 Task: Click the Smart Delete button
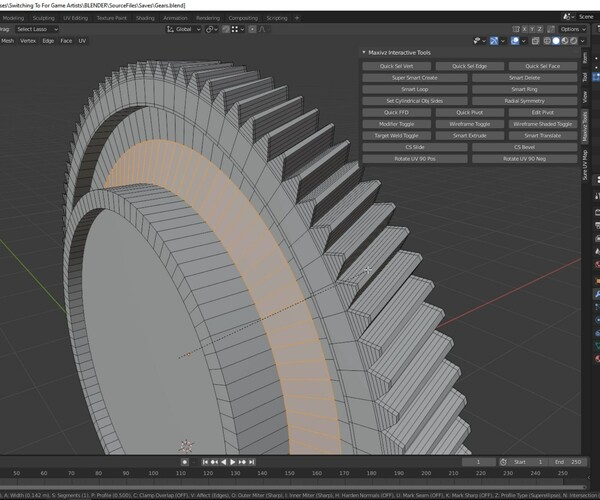pos(524,78)
